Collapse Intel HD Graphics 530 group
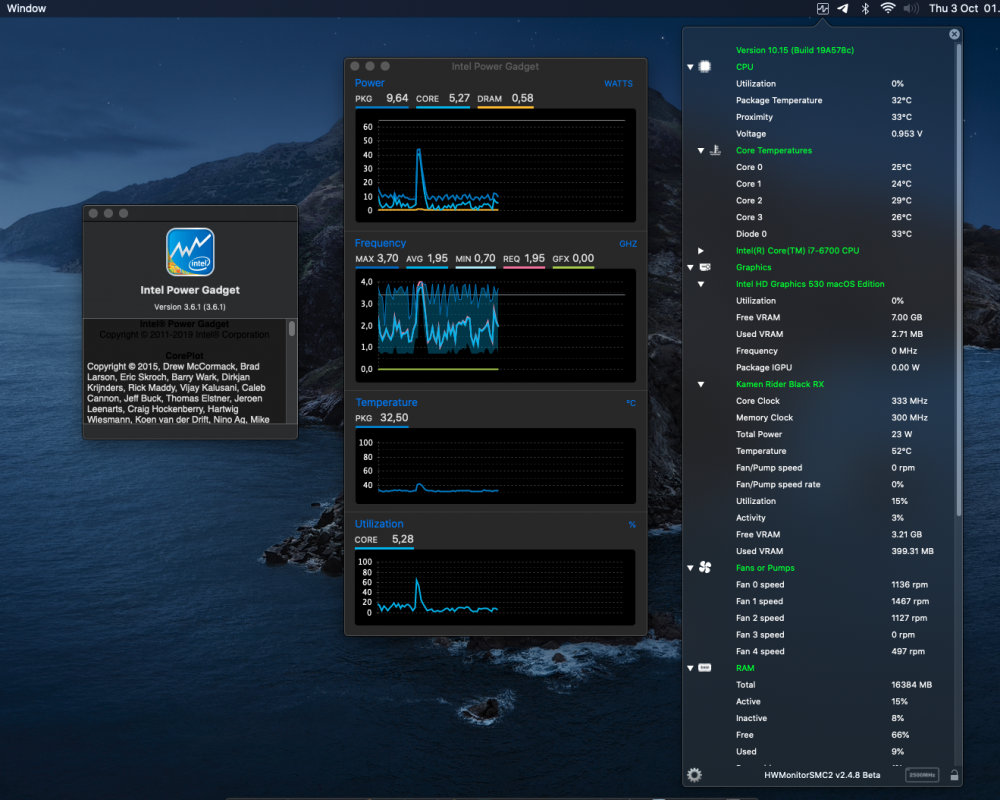Viewport: 1000px width, 800px height. coord(701,284)
